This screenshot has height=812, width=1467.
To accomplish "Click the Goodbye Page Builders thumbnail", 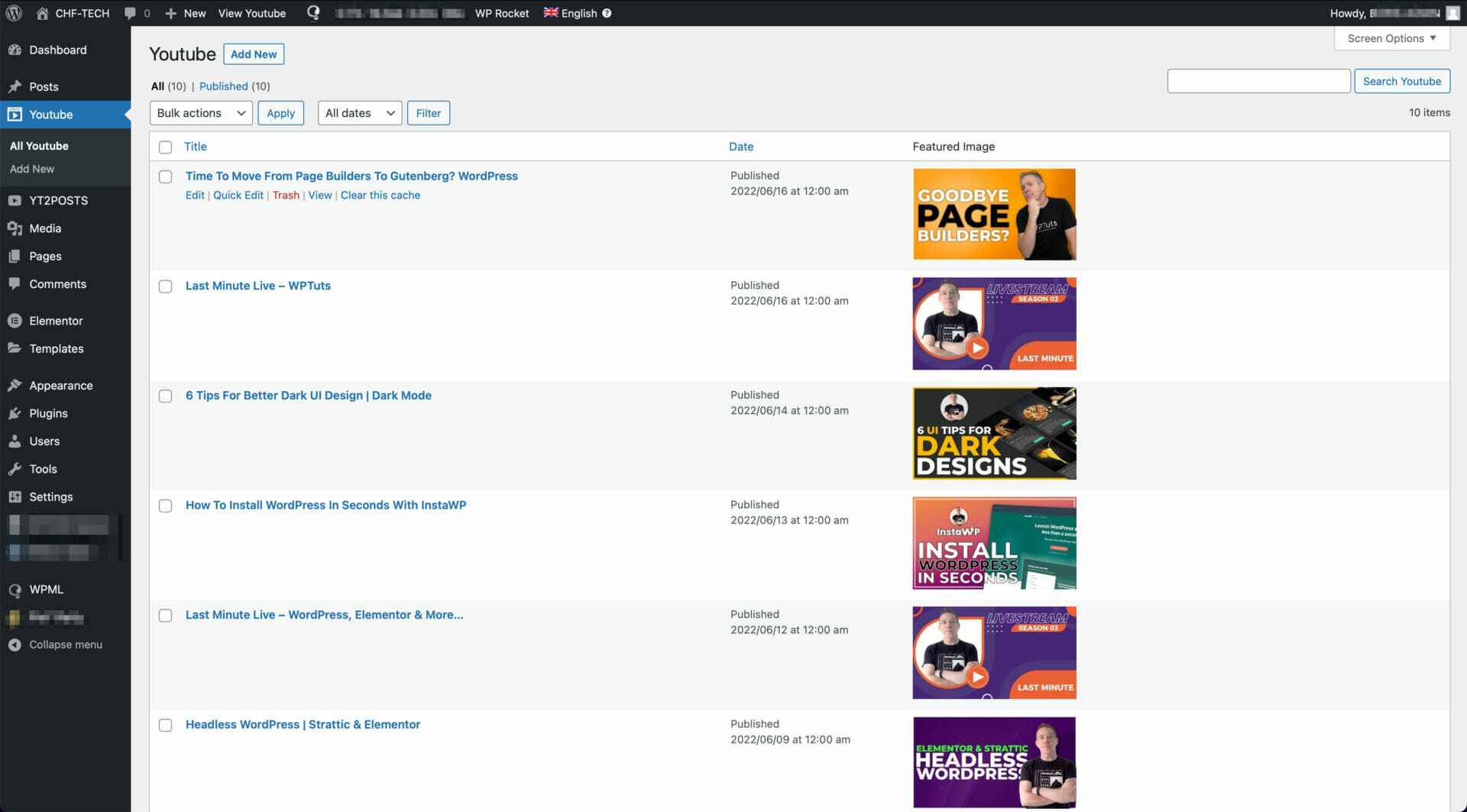I will point(994,214).
